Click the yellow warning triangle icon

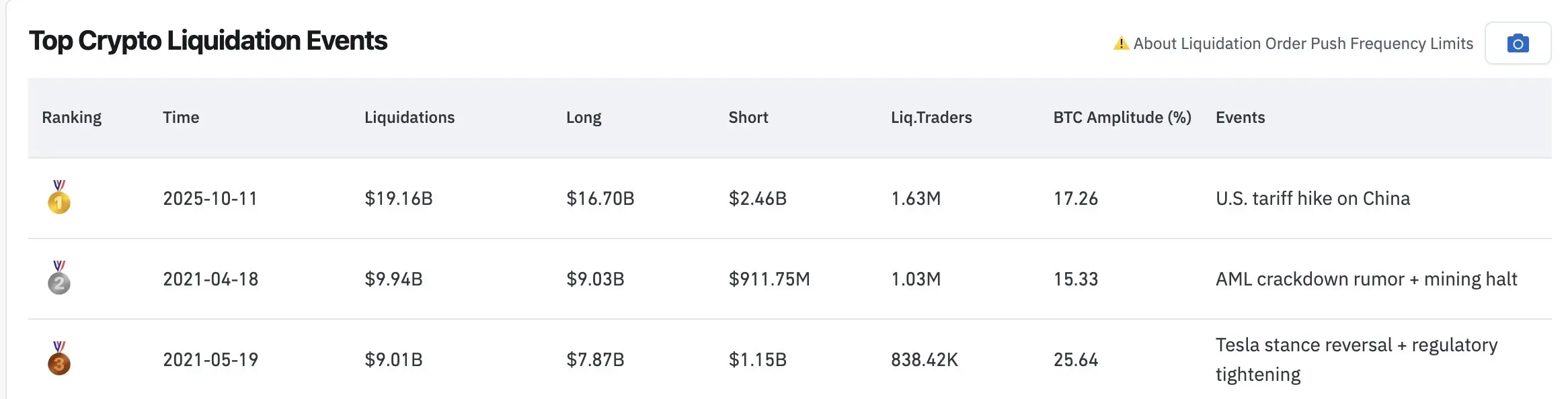pyautogui.click(x=1121, y=43)
